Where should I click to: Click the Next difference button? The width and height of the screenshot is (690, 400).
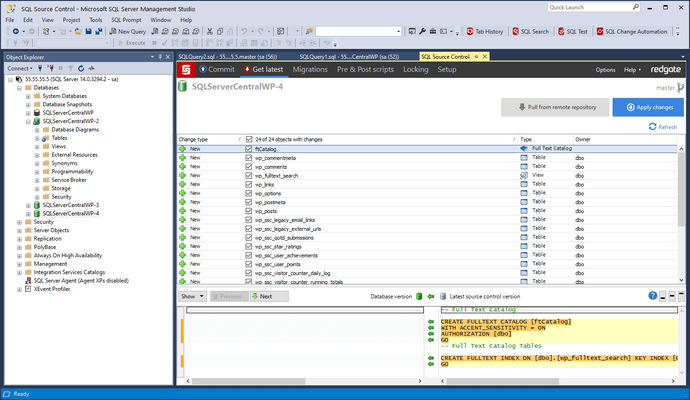(269, 296)
